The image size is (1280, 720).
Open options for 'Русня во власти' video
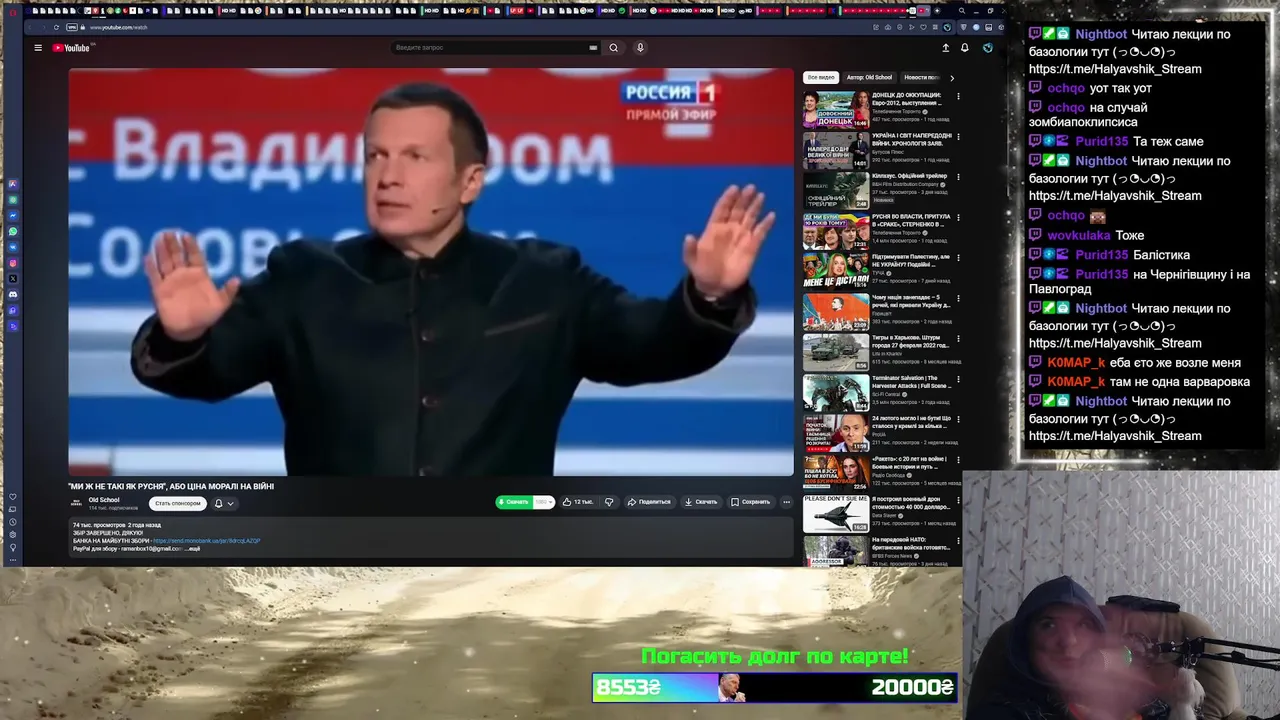point(958,218)
